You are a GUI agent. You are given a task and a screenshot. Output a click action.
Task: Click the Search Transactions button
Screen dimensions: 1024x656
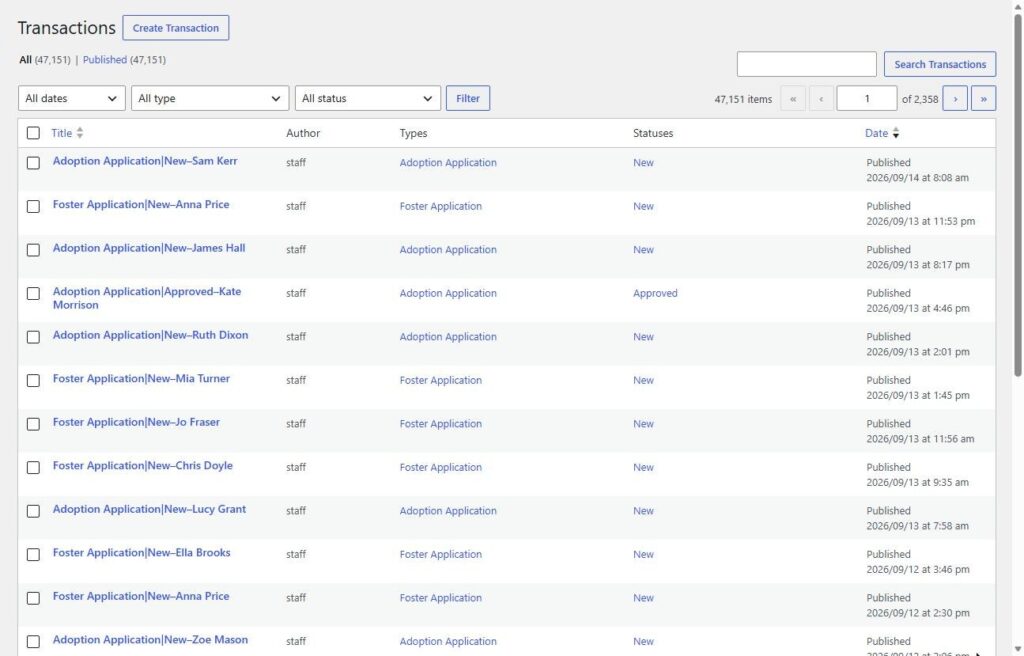(940, 64)
